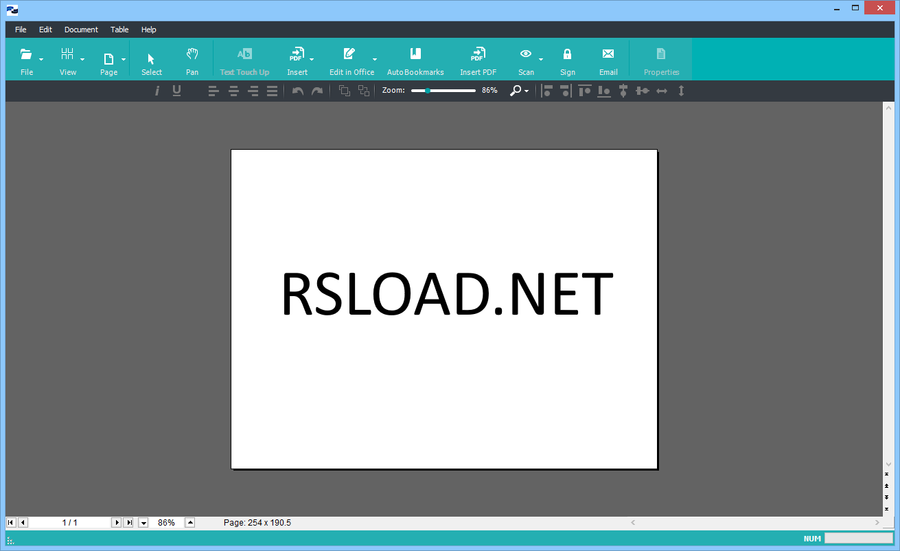This screenshot has width=900, height=551.
Task: Click the Insert PDF arrow icon
Action: click(297, 54)
